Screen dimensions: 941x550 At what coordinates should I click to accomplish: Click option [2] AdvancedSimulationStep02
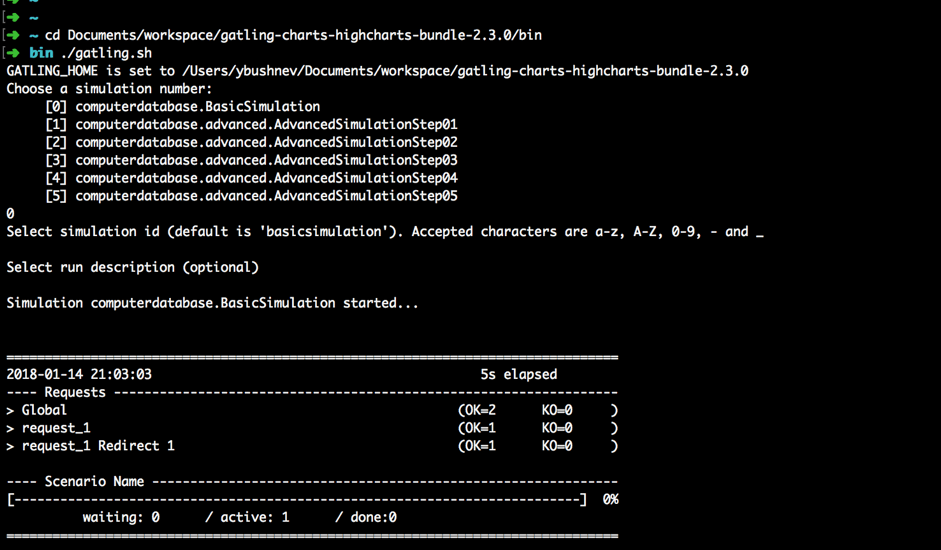click(x=251, y=142)
